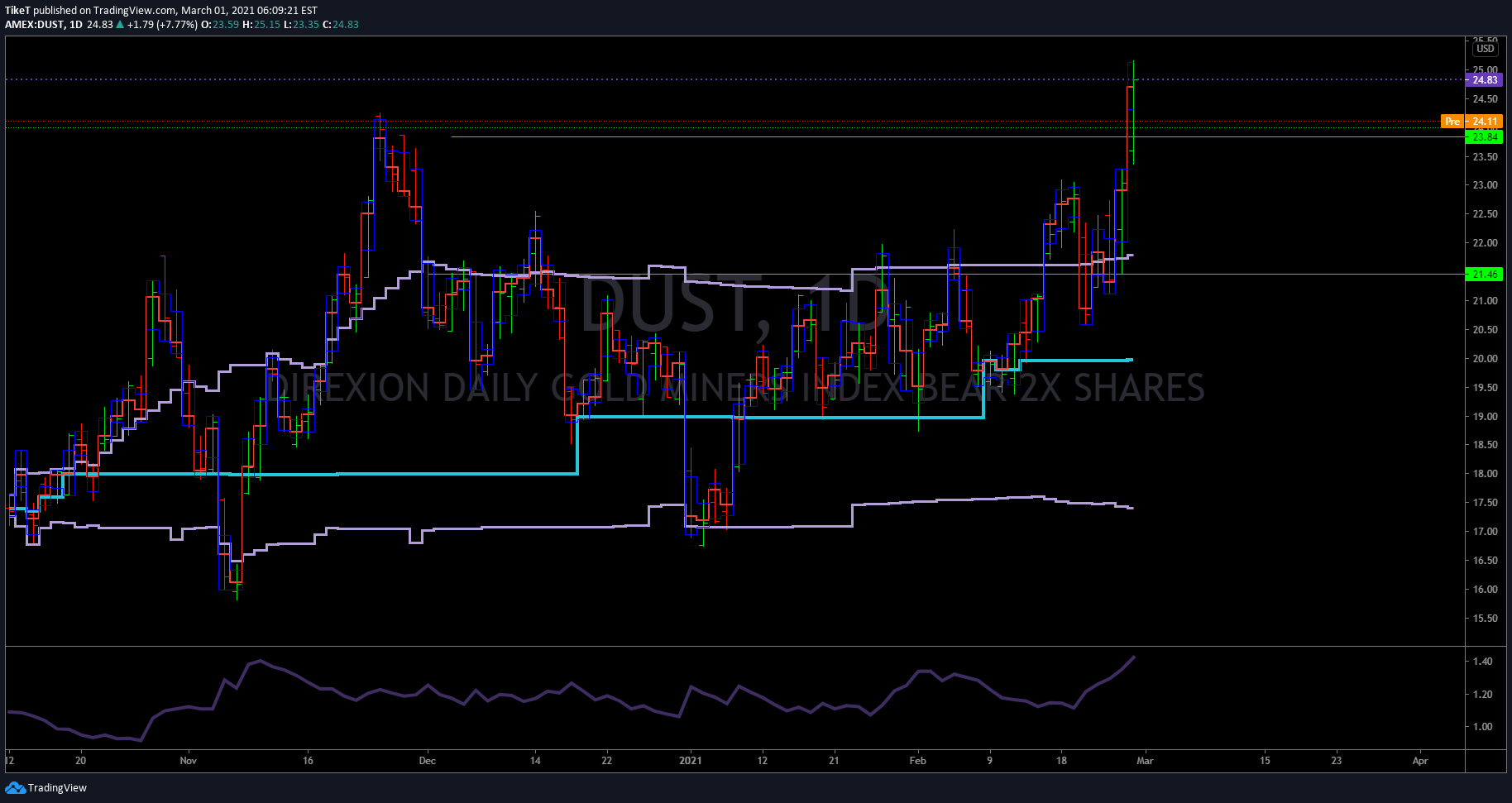
Task: Click the 23.00 tick on price axis
Action: click(x=1485, y=185)
